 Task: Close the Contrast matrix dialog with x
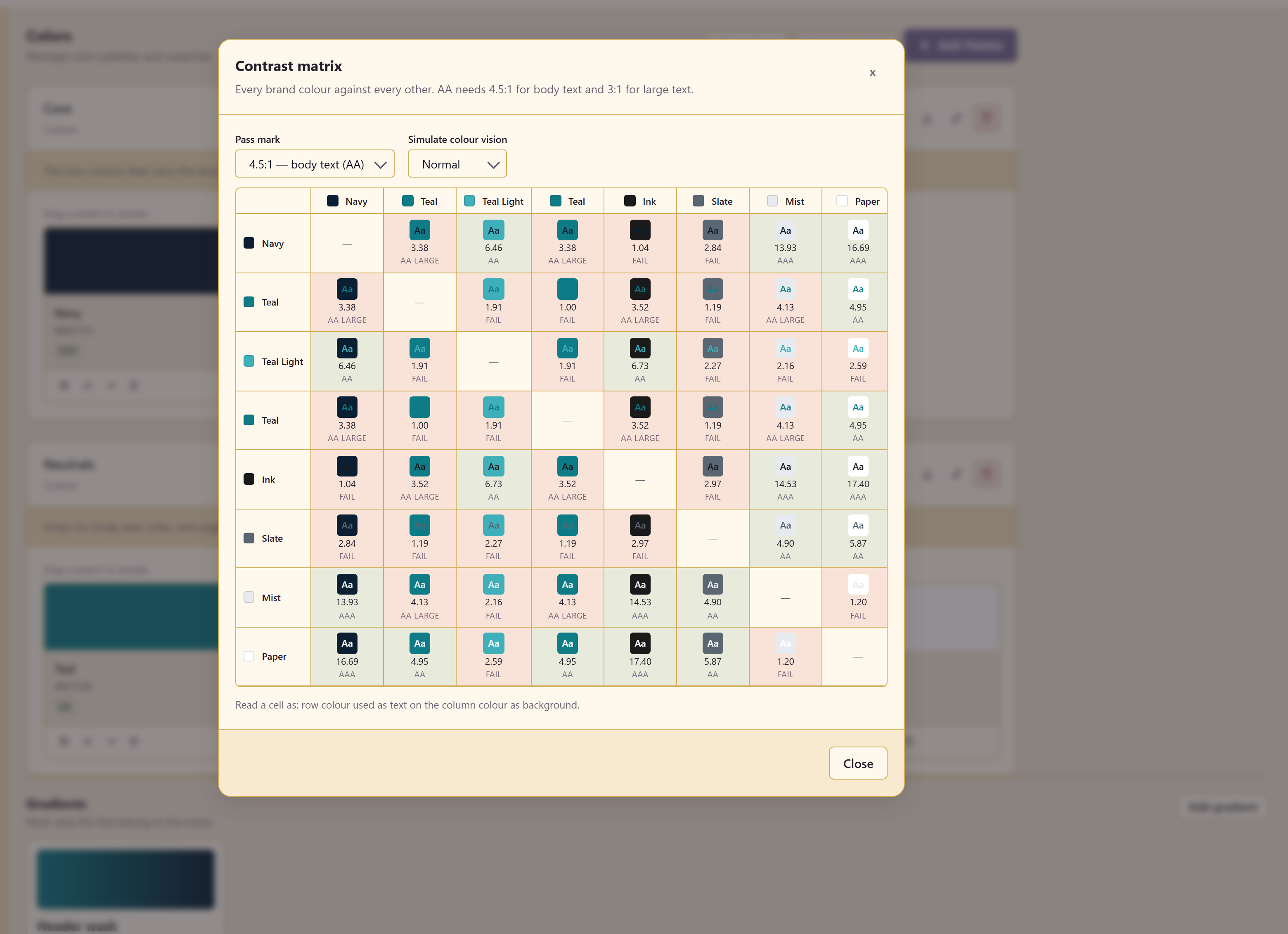pyautogui.click(x=872, y=73)
